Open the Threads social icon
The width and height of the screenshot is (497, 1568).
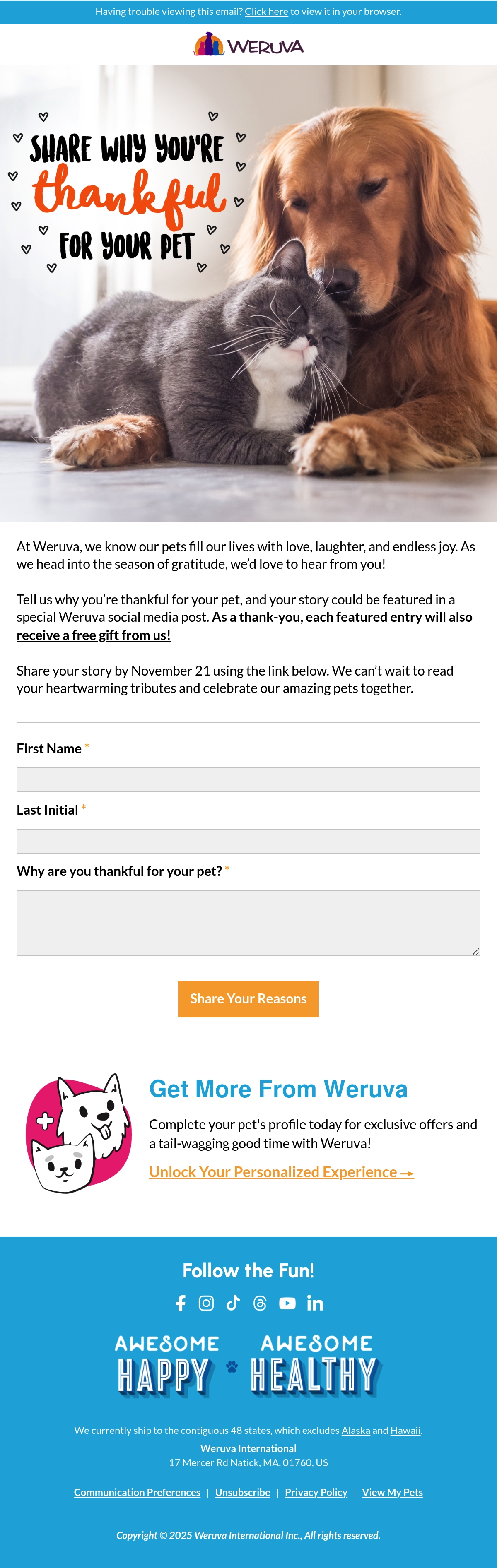point(260,1303)
